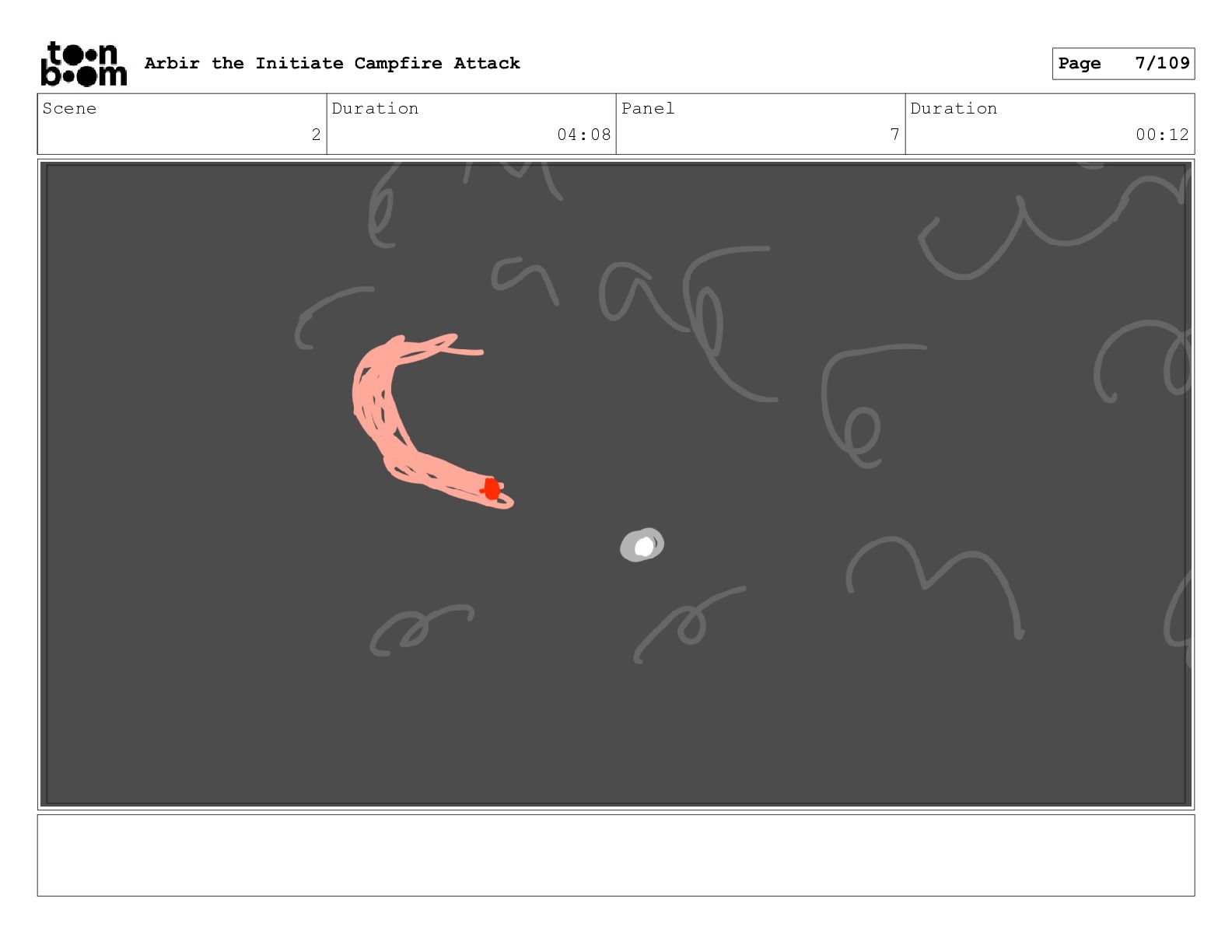Screen dimensions: 1232x952
Task: Click the empty notes box below panel
Action: pos(616,856)
